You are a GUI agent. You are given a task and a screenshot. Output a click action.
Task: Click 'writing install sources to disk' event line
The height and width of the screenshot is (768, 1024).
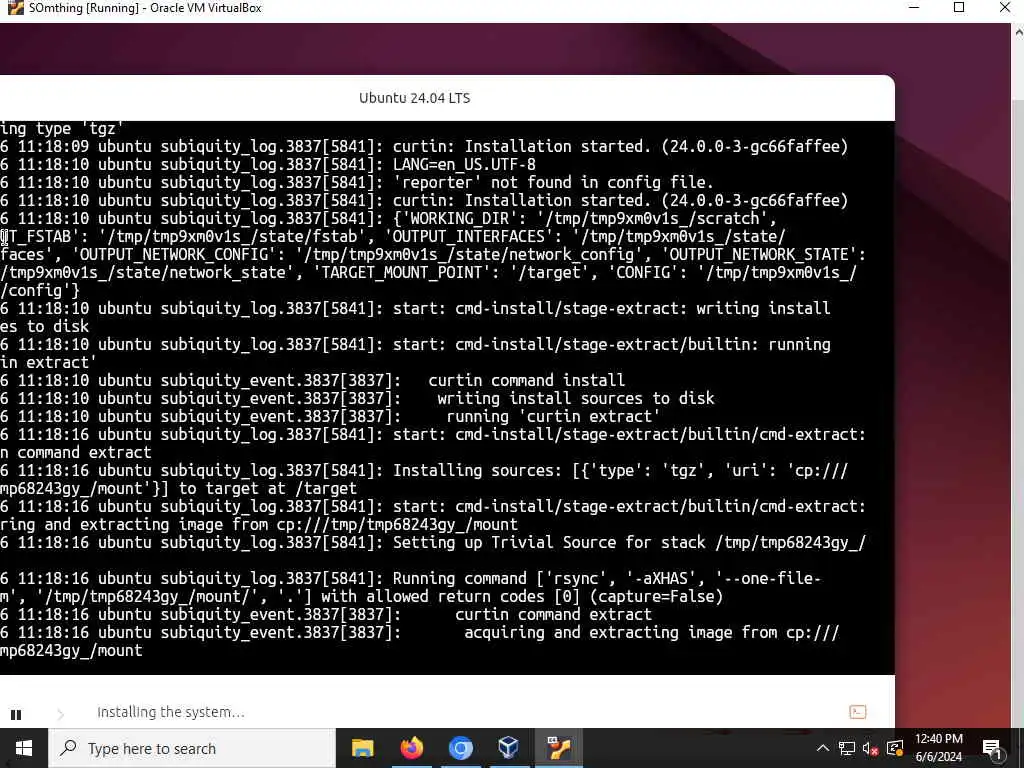tap(357, 398)
